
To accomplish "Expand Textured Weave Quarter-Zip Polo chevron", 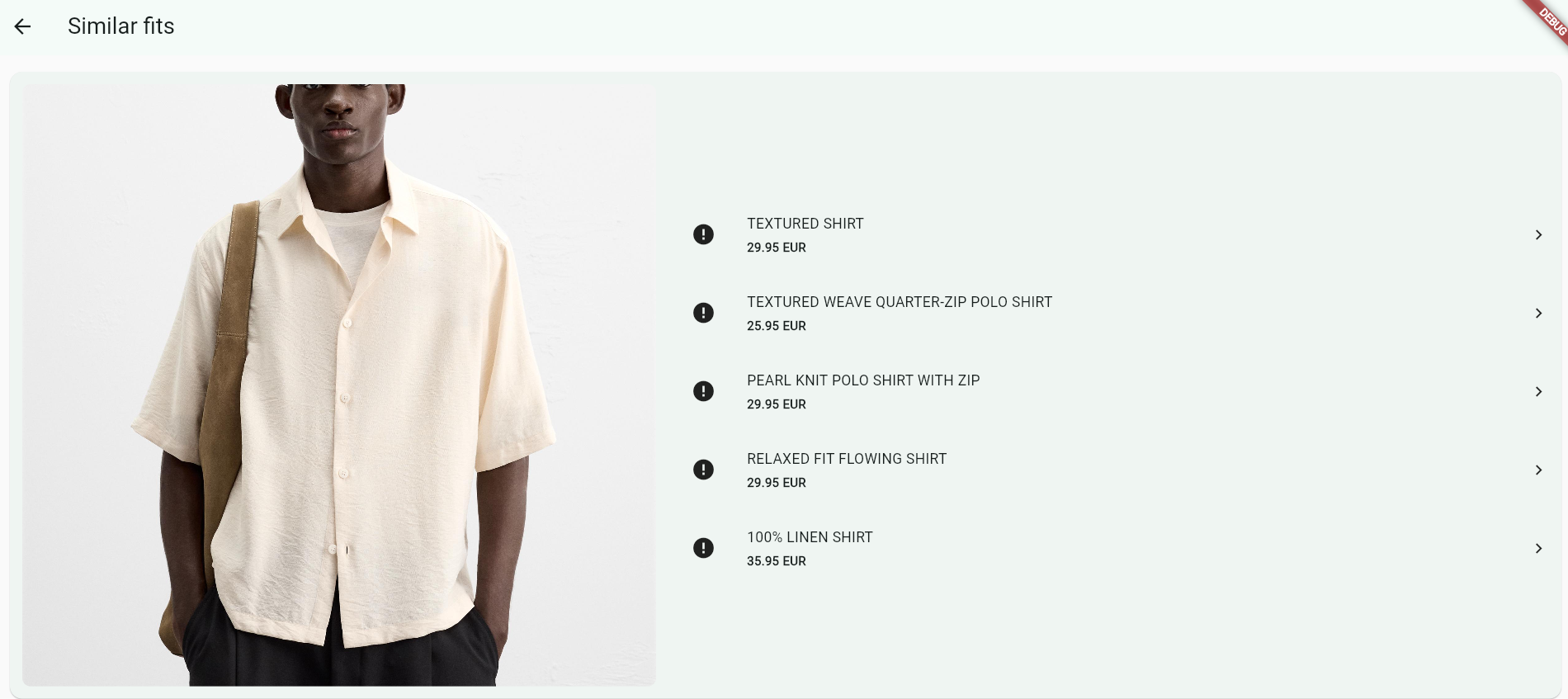I will click(1538, 314).
